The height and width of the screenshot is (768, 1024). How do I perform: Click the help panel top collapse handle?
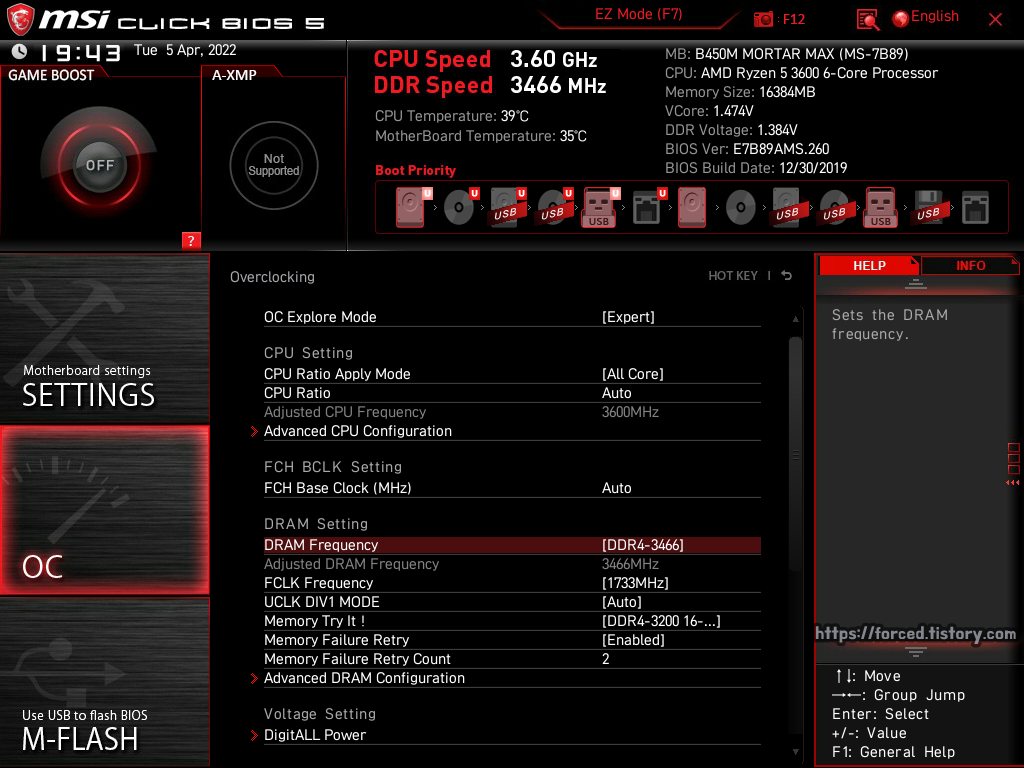pyautogui.click(x=916, y=283)
